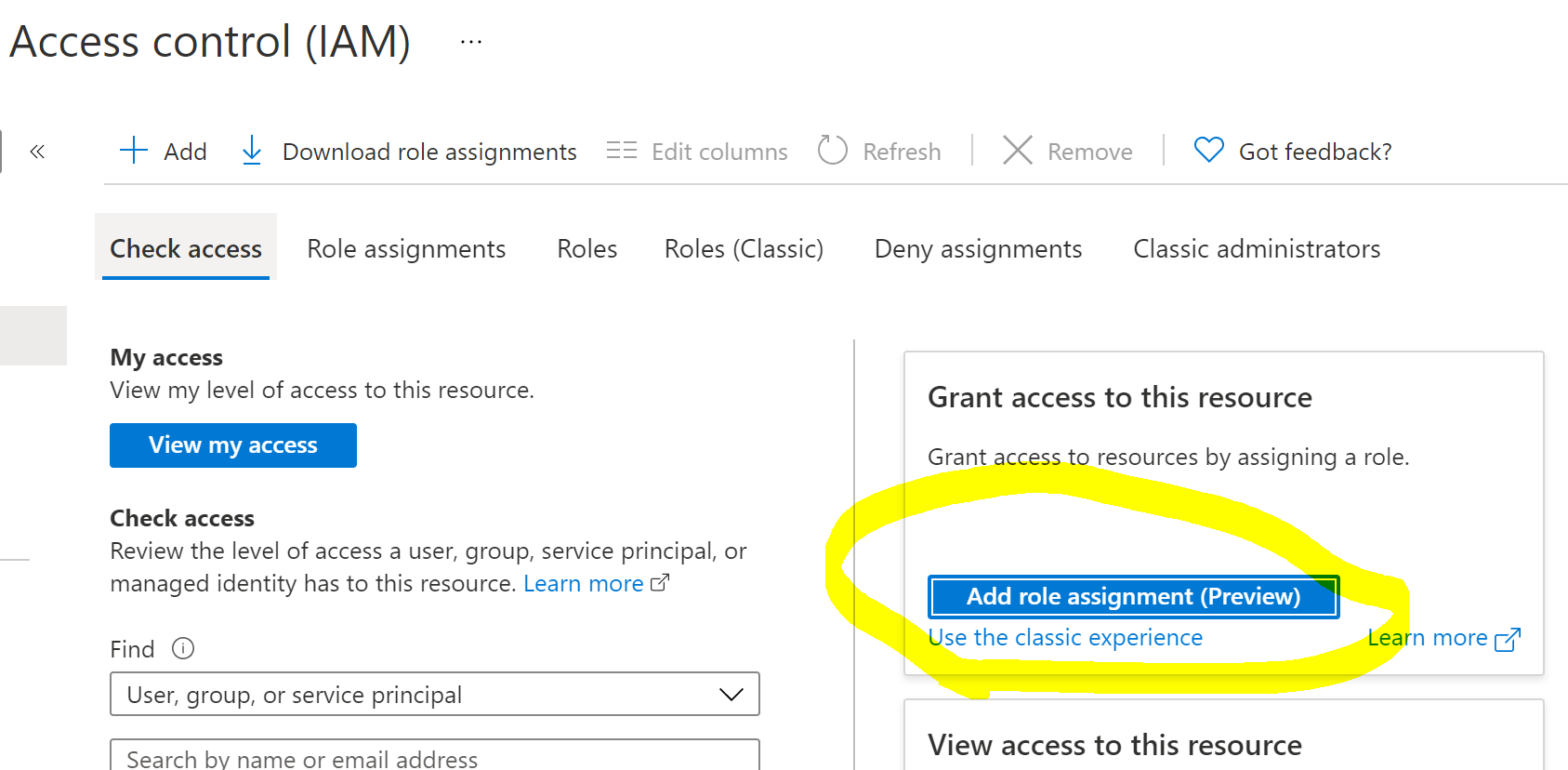
Task: Click Add role assignment (Preview)
Action: (1132, 596)
